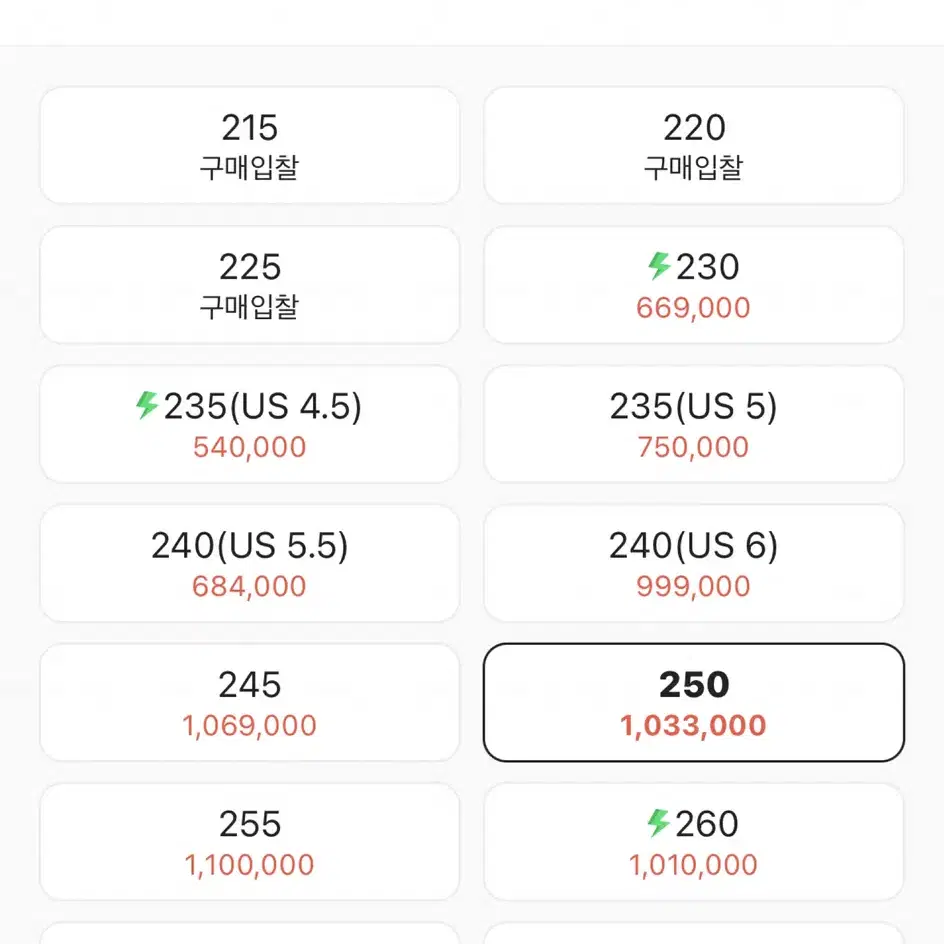Select size 230 priced 669,000
Screen dimensions: 944x944
(694, 285)
